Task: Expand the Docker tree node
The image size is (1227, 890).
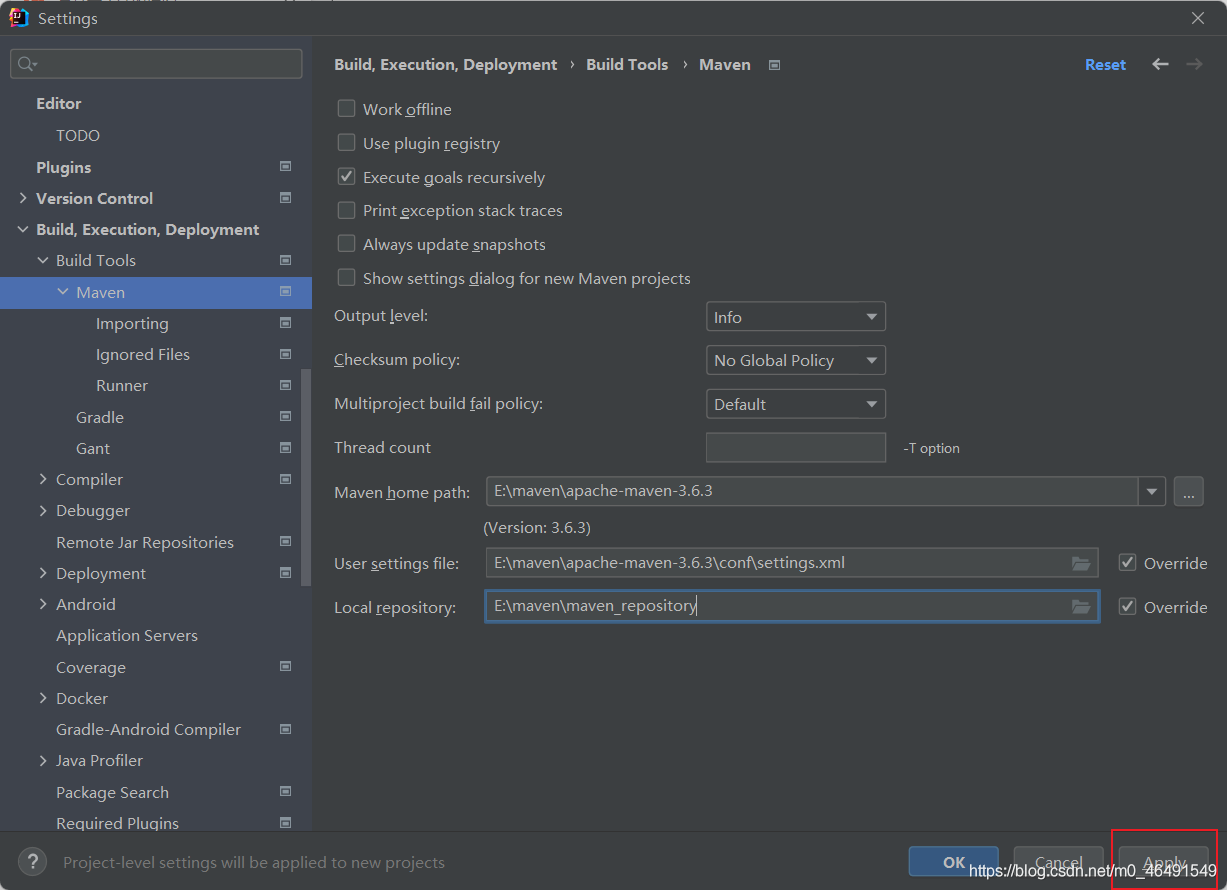Action: pyautogui.click(x=43, y=698)
